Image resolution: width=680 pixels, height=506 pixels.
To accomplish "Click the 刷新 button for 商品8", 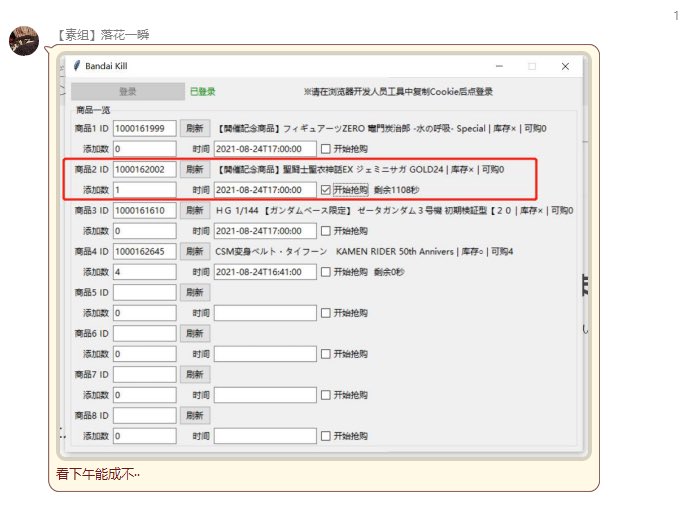I will point(194,415).
